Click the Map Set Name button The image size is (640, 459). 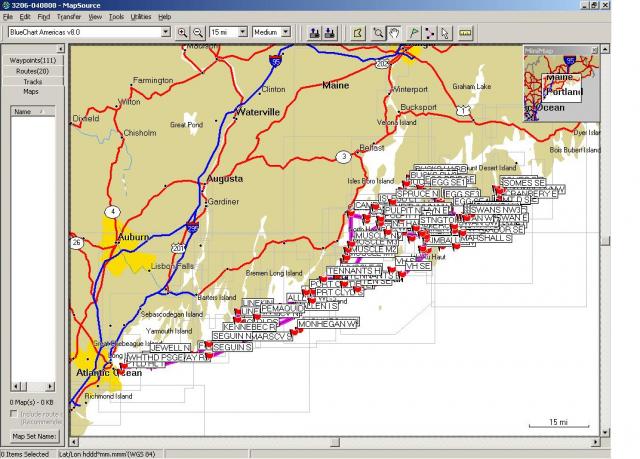34,436
